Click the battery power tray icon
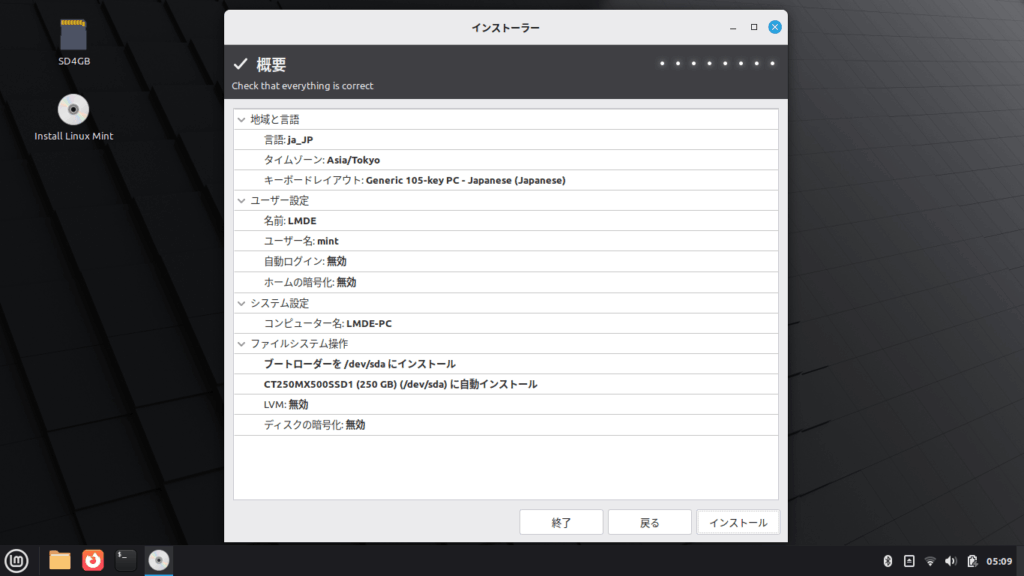The image size is (1024, 576). coord(971,561)
